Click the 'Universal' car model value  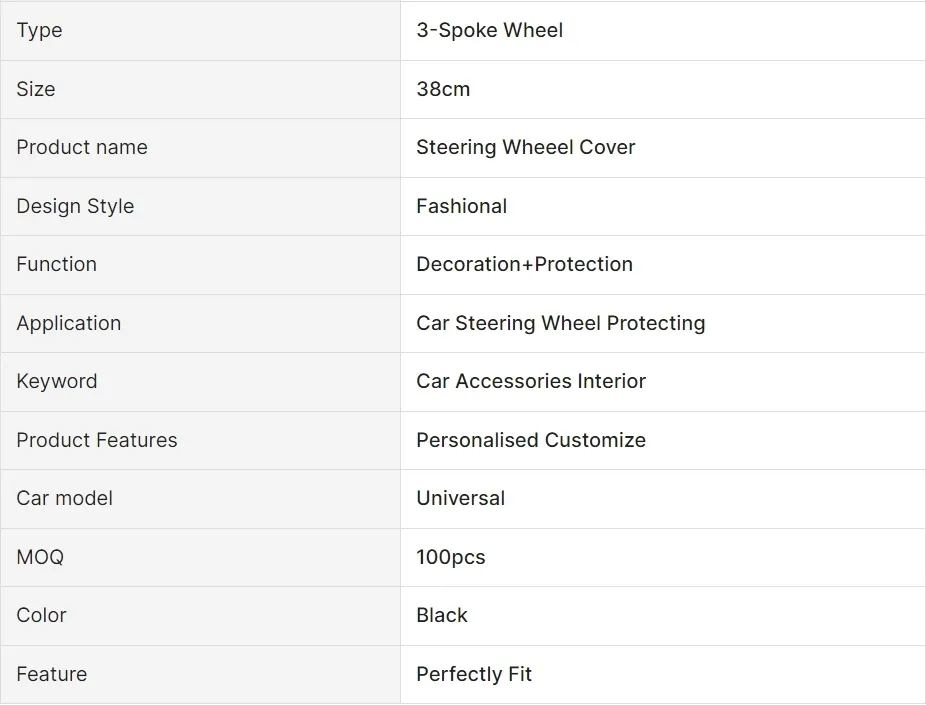[x=460, y=498]
